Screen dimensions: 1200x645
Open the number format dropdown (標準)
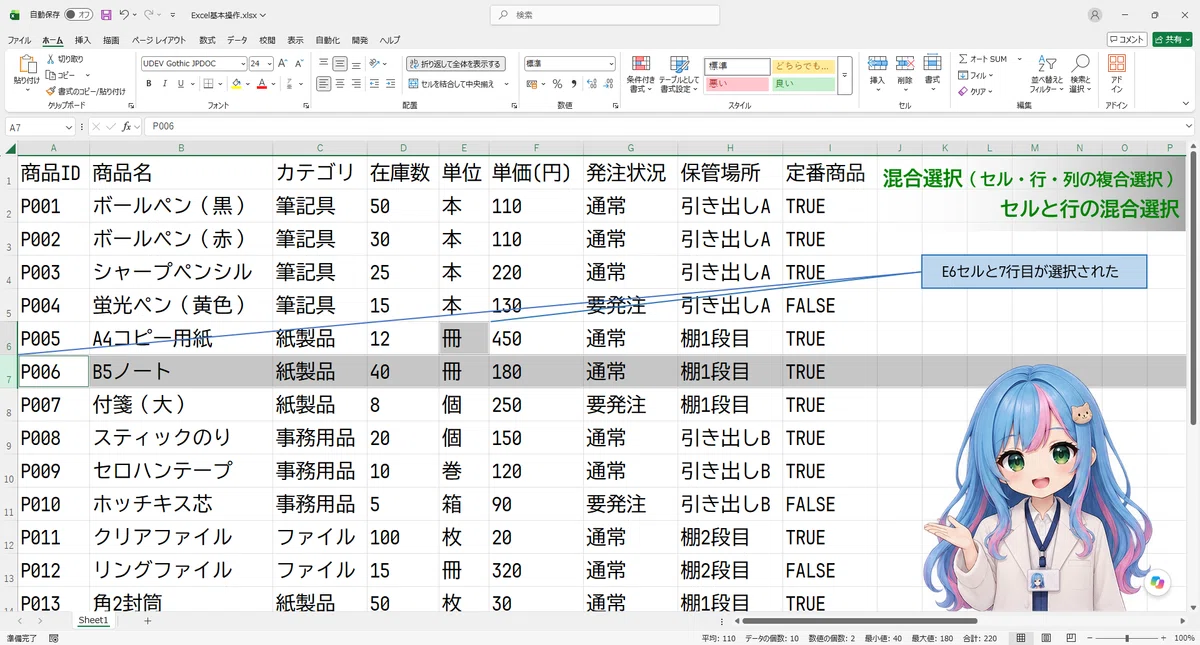click(611, 63)
